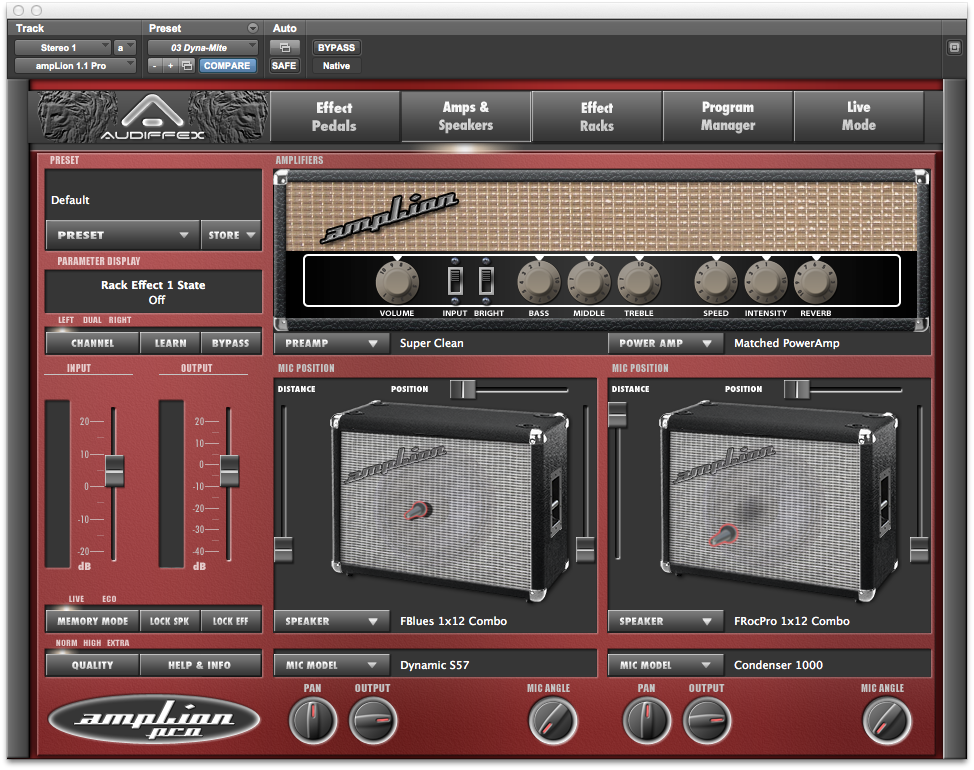Click the Default preset name display
The height and width of the screenshot is (770, 974).
tap(153, 200)
